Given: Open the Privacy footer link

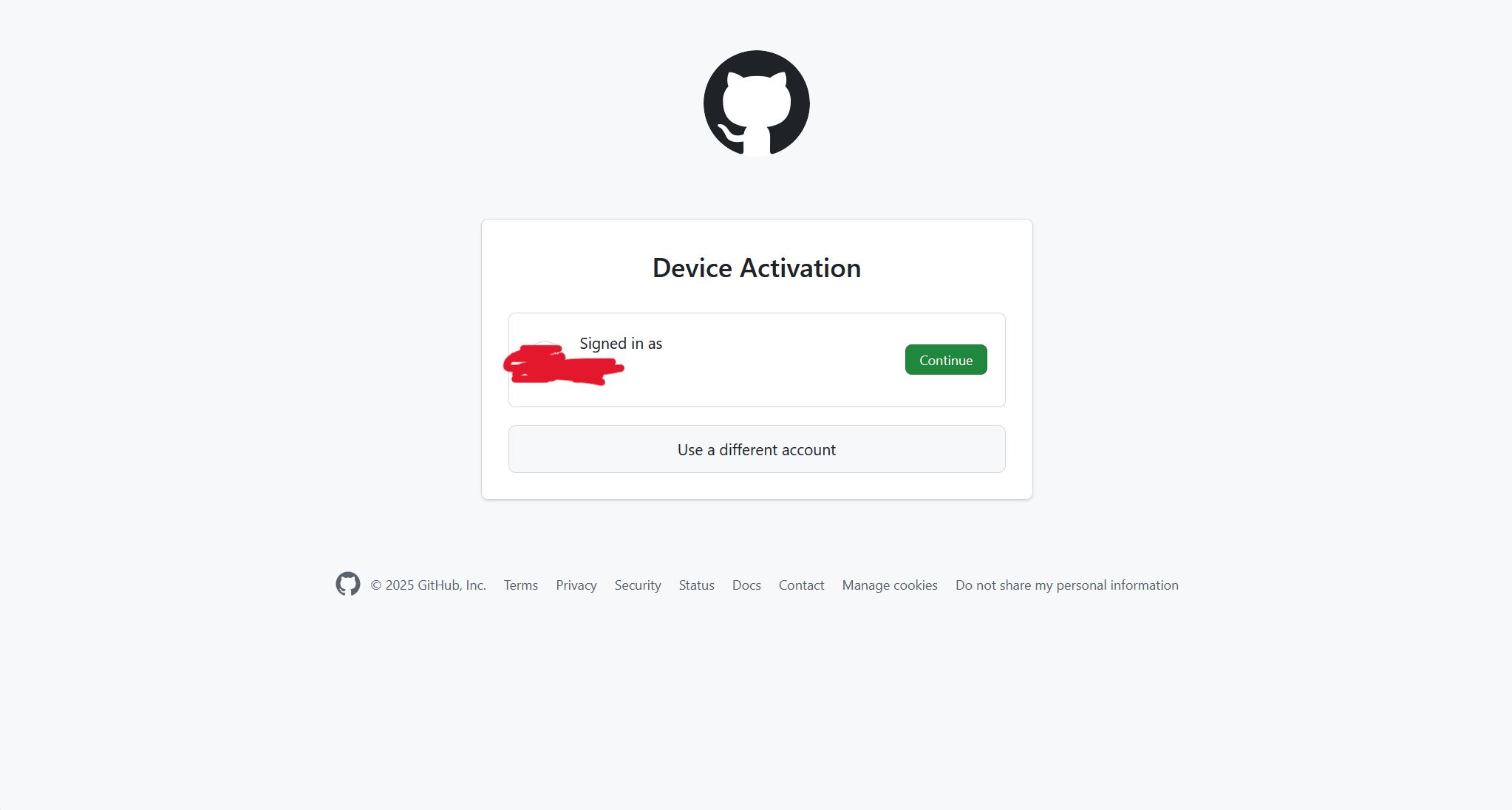Looking at the screenshot, I should click(x=576, y=585).
